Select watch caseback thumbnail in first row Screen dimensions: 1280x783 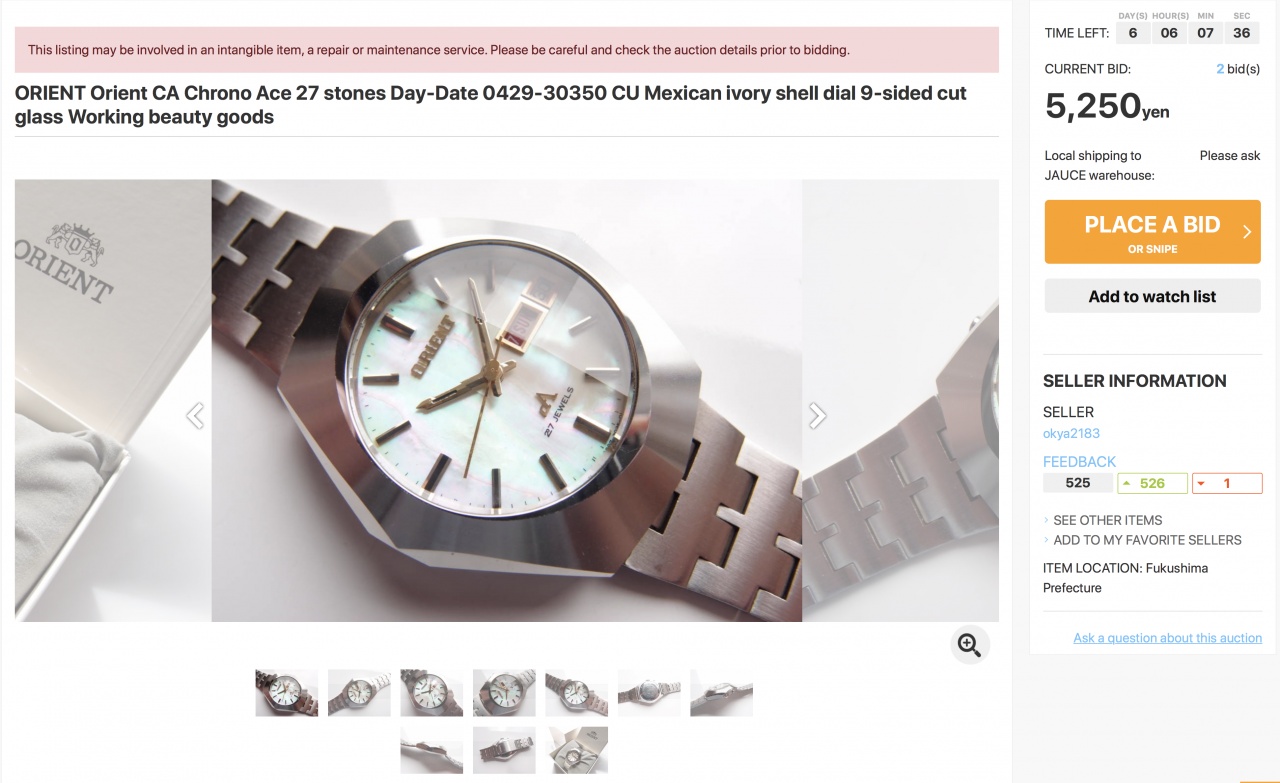649,693
